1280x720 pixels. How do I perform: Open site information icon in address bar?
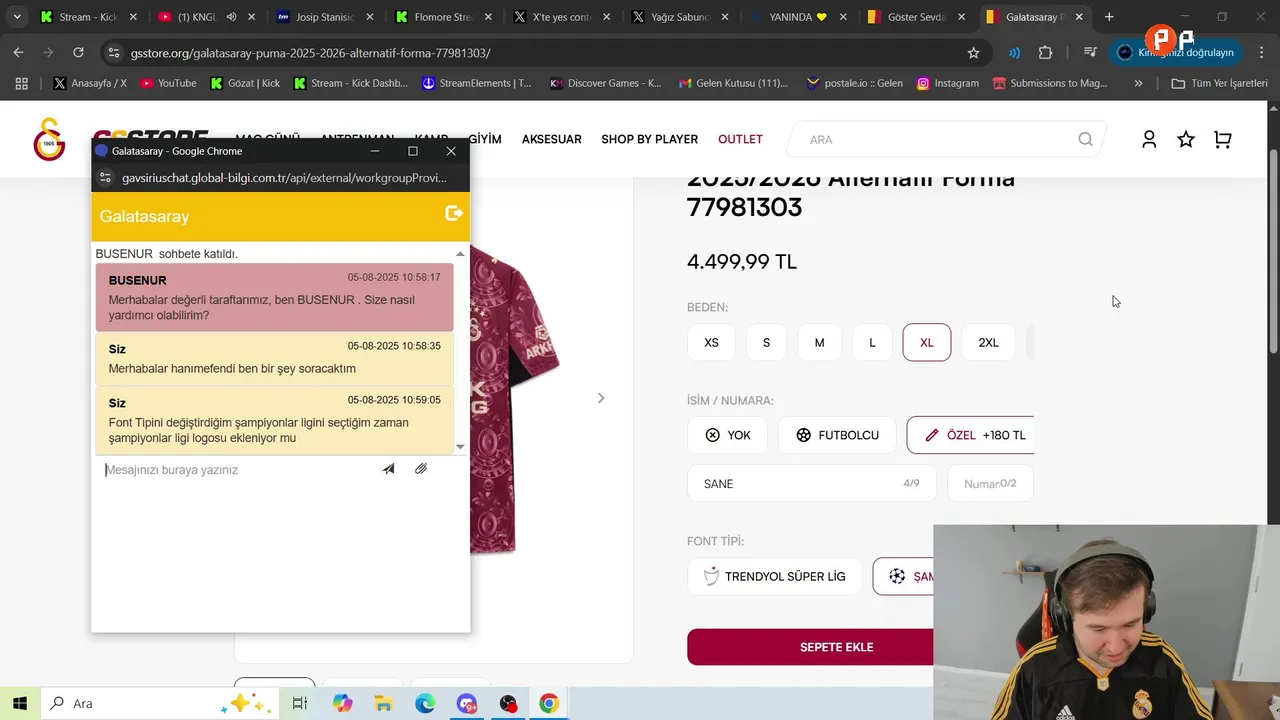pyautogui.click(x=113, y=53)
